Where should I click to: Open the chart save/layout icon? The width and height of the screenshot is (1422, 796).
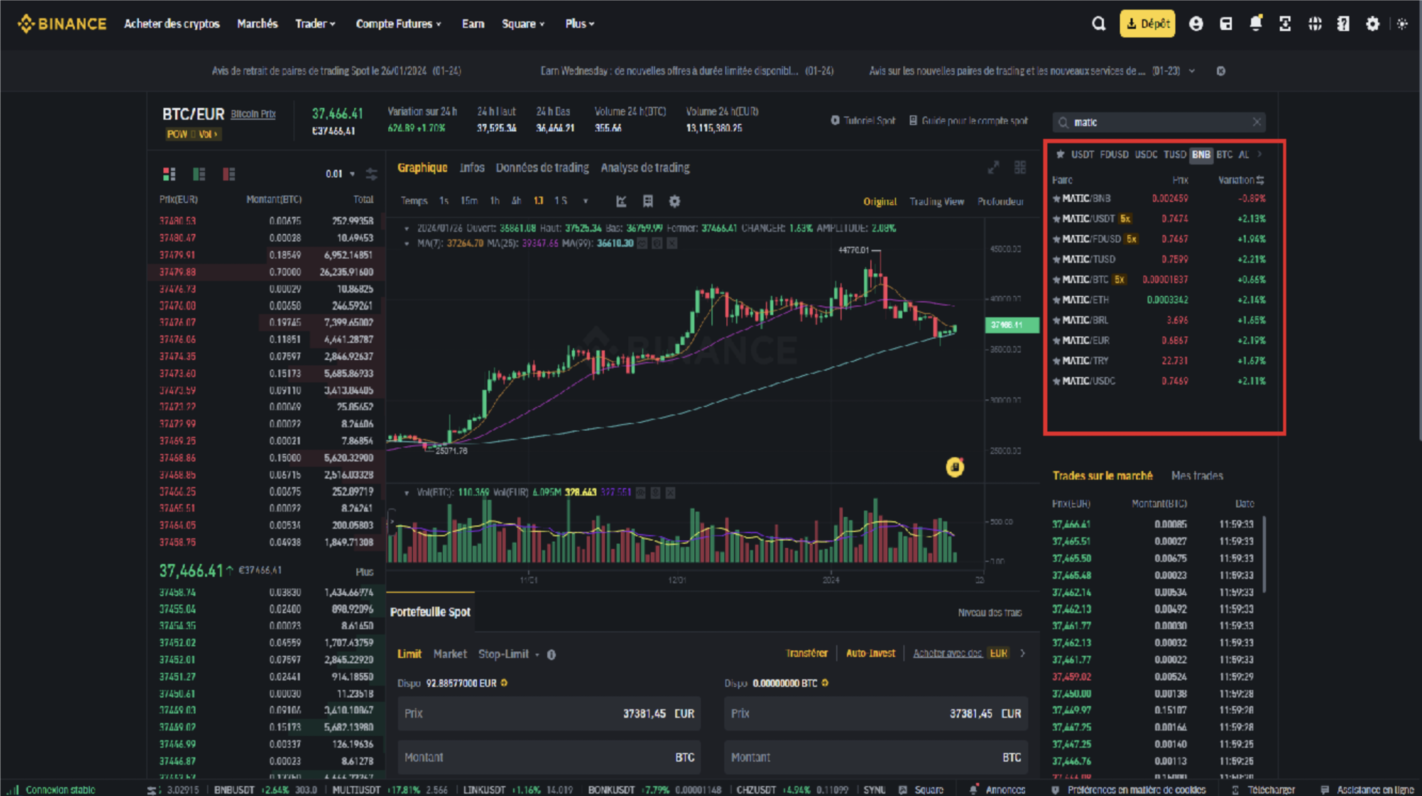(648, 201)
